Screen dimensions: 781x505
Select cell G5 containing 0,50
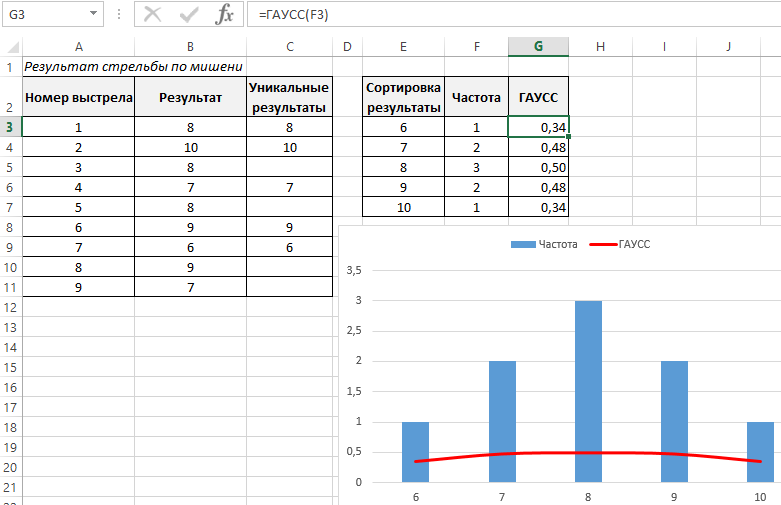click(538, 167)
